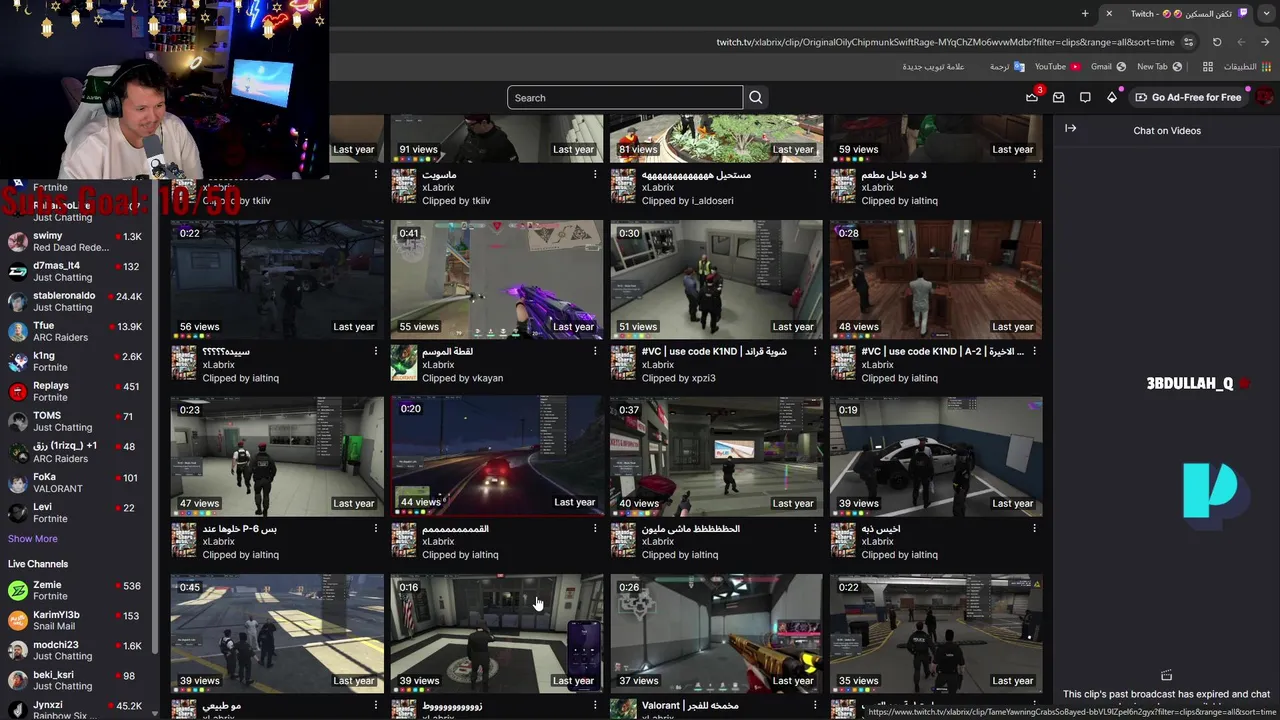Click the browser reload icon
Screen dimensions: 1280x720
pos(1217,42)
